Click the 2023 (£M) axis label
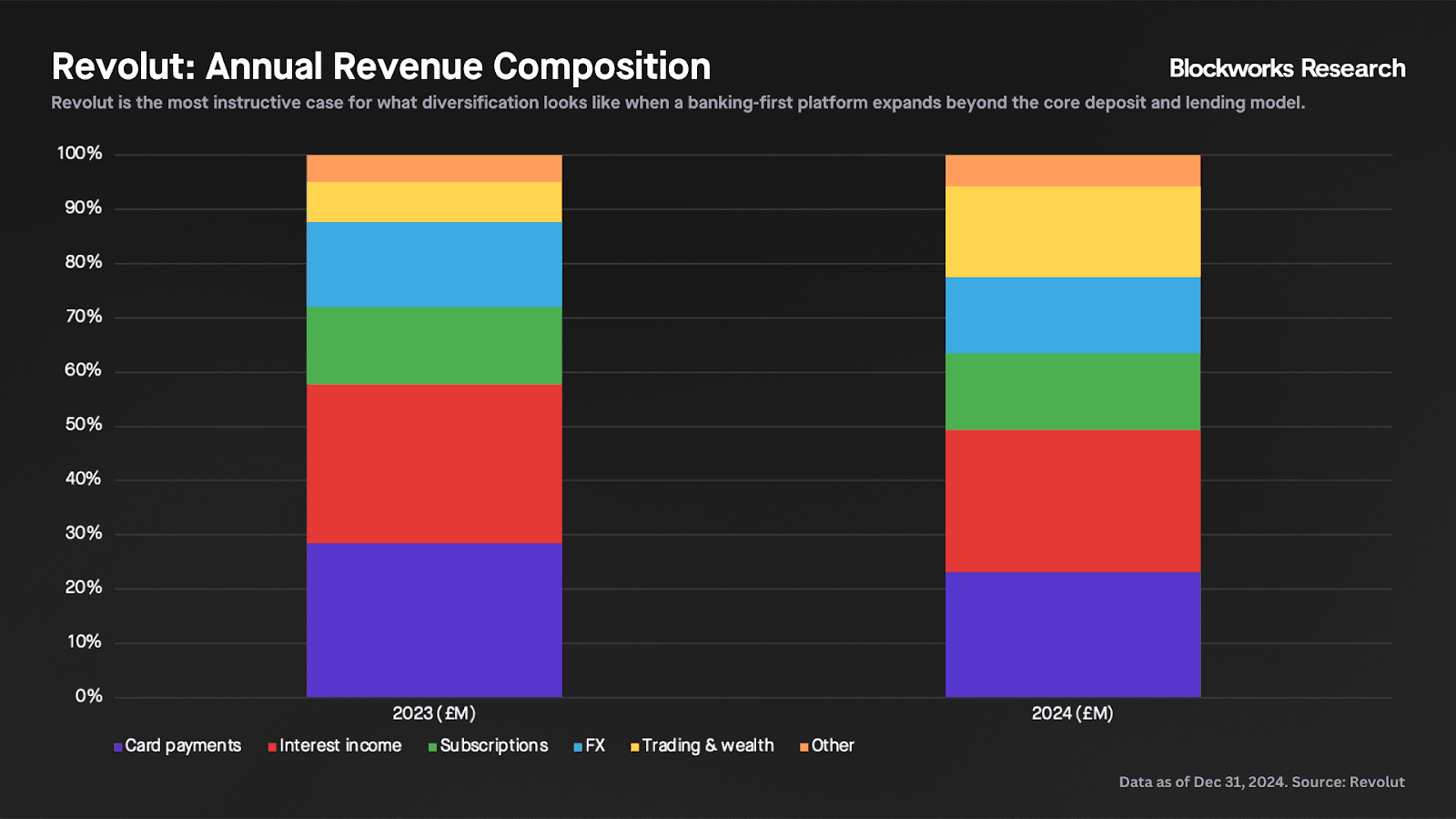Screen dimensions: 1456x819 point(434,713)
